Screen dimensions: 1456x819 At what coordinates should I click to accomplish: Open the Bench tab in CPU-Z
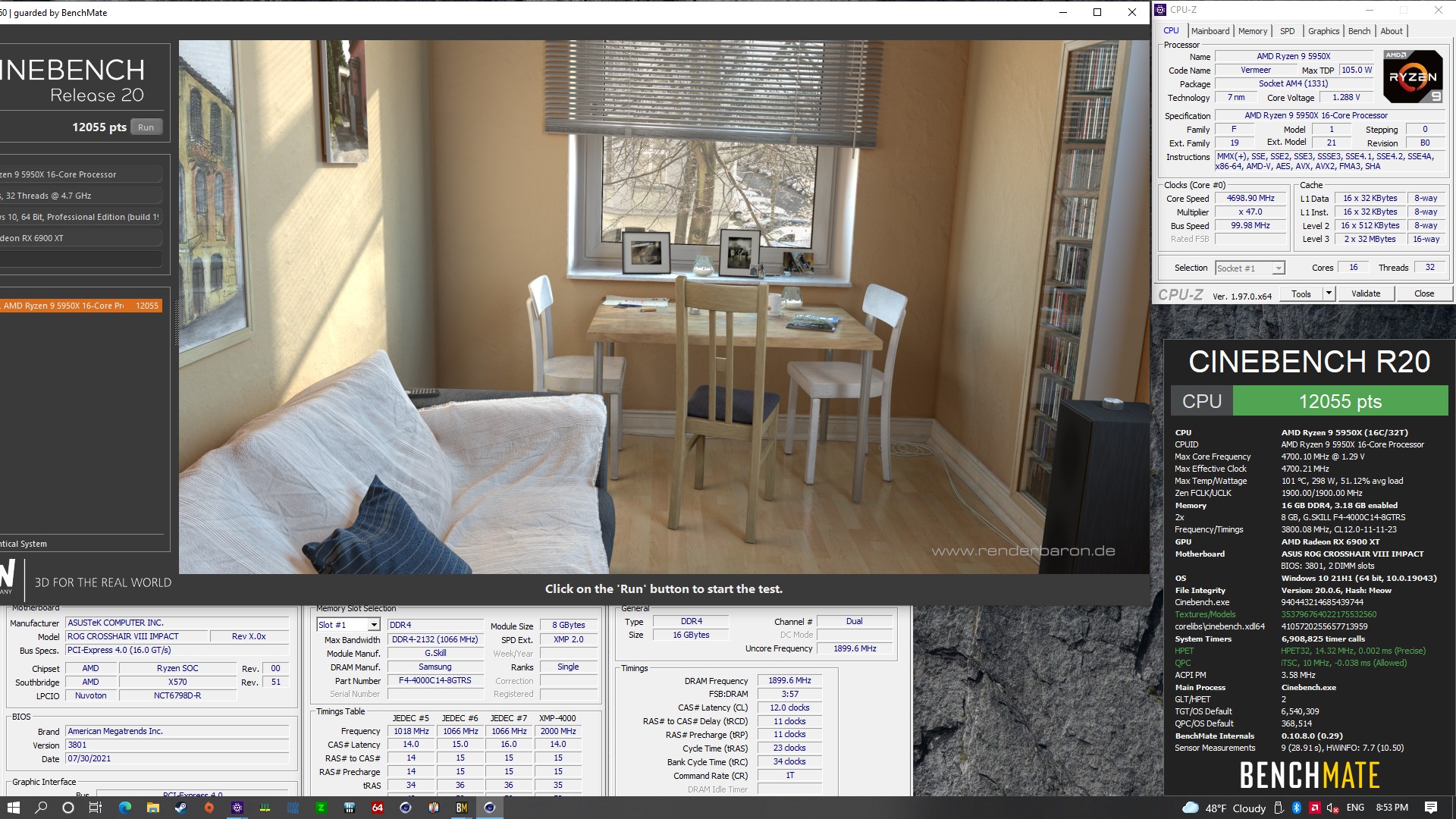(1359, 31)
